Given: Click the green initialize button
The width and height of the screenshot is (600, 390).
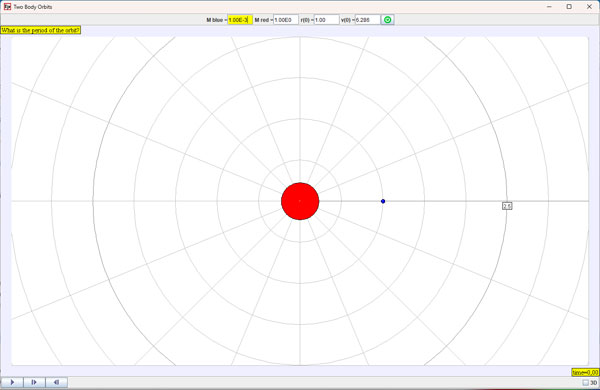Looking at the screenshot, I should click(387, 20).
